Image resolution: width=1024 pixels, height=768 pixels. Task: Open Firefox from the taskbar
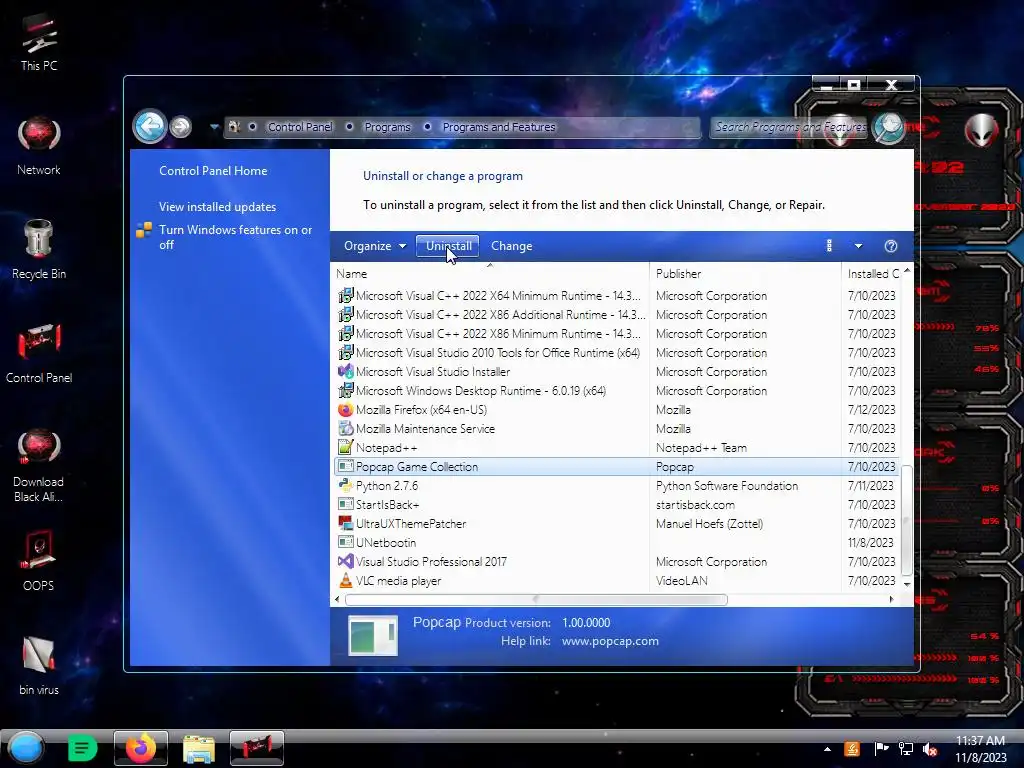(x=140, y=748)
